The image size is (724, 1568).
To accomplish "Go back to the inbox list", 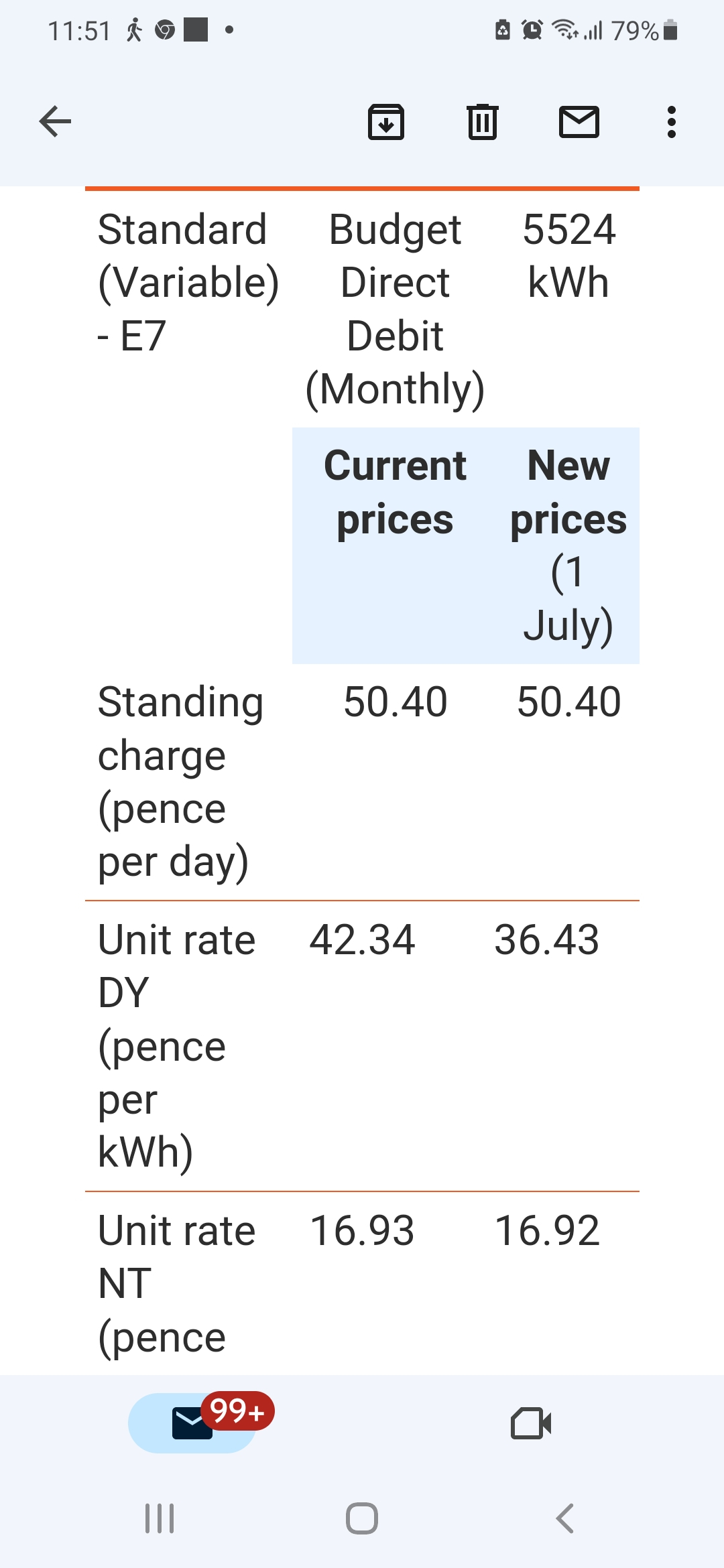I will coord(55,121).
